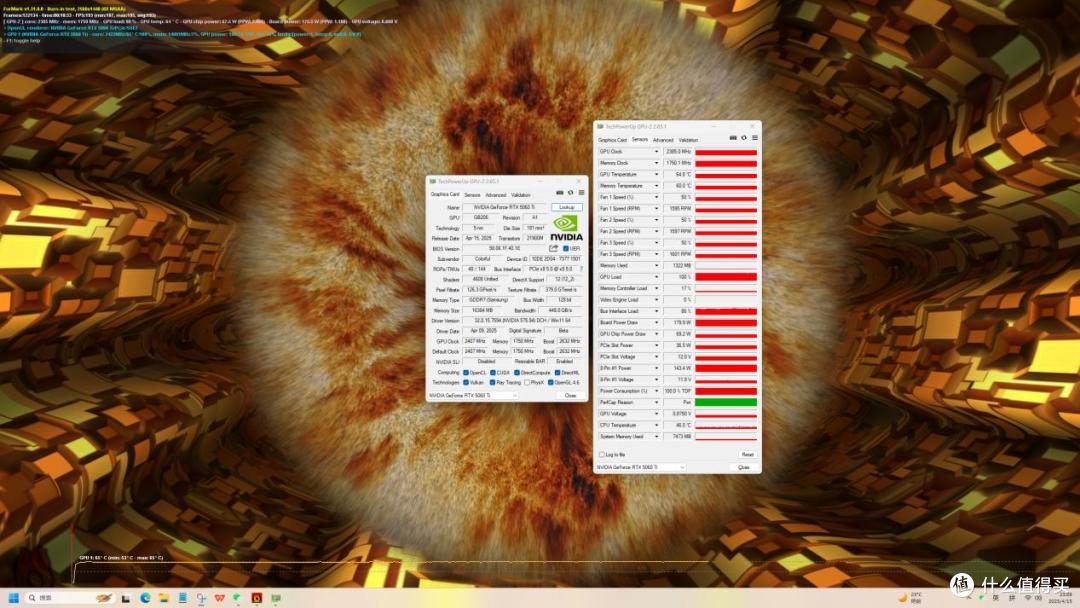This screenshot has height=608, width=1080.
Task: Click the GPU name field in GPU-Z
Action: [504, 207]
